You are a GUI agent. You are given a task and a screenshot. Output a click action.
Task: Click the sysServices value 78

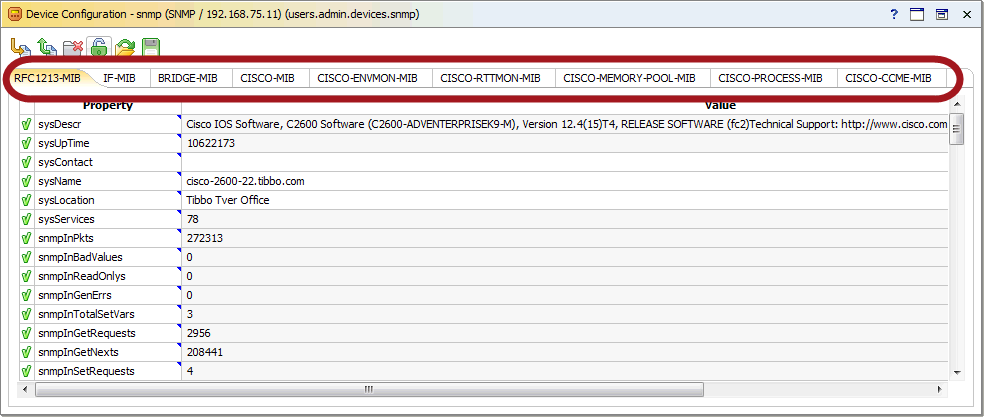(193, 219)
